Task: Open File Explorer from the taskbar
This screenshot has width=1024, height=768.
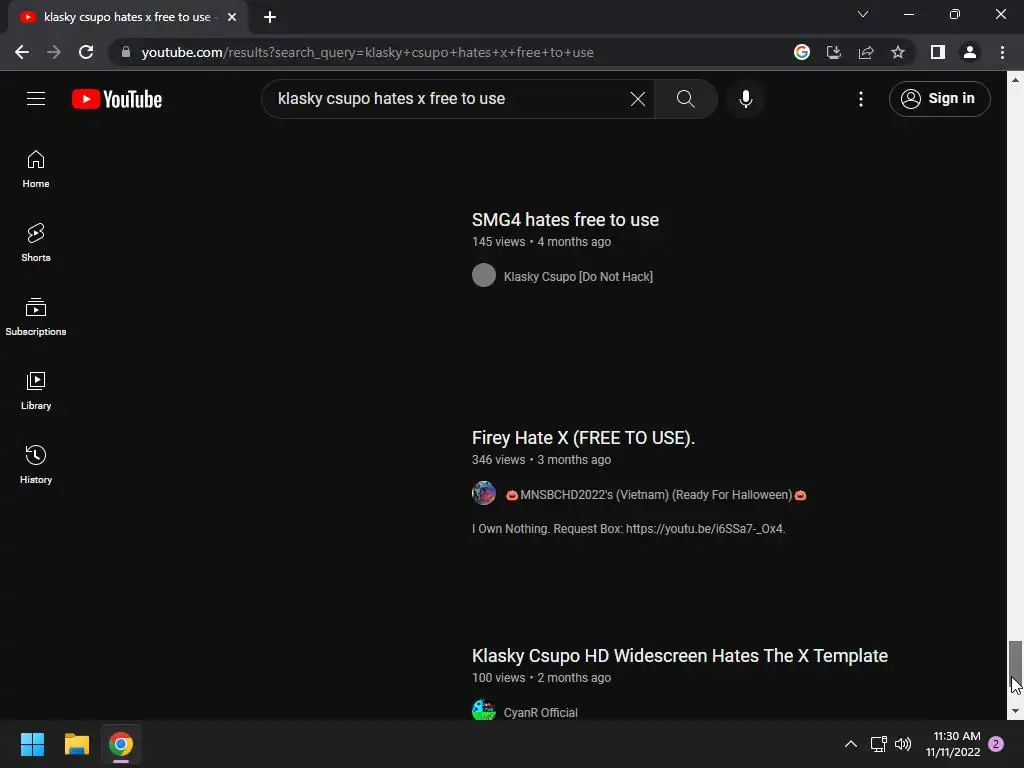Action: pyautogui.click(x=76, y=744)
